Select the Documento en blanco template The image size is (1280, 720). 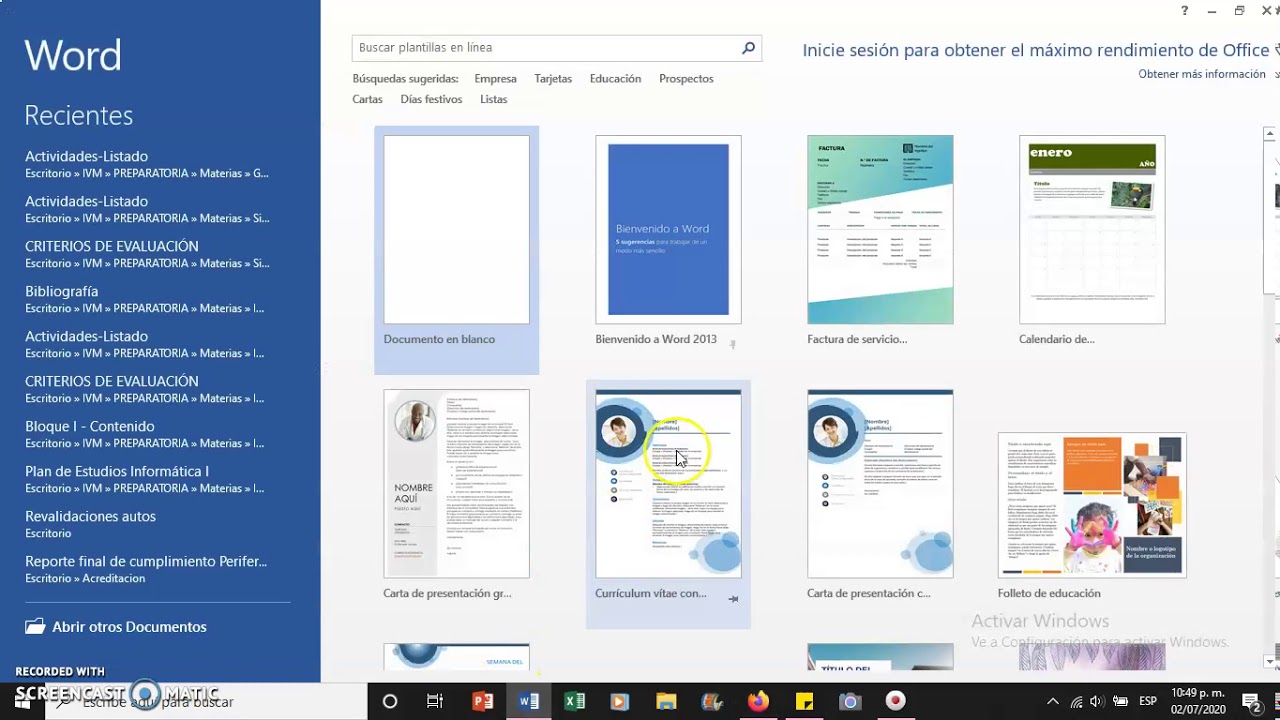click(456, 249)
